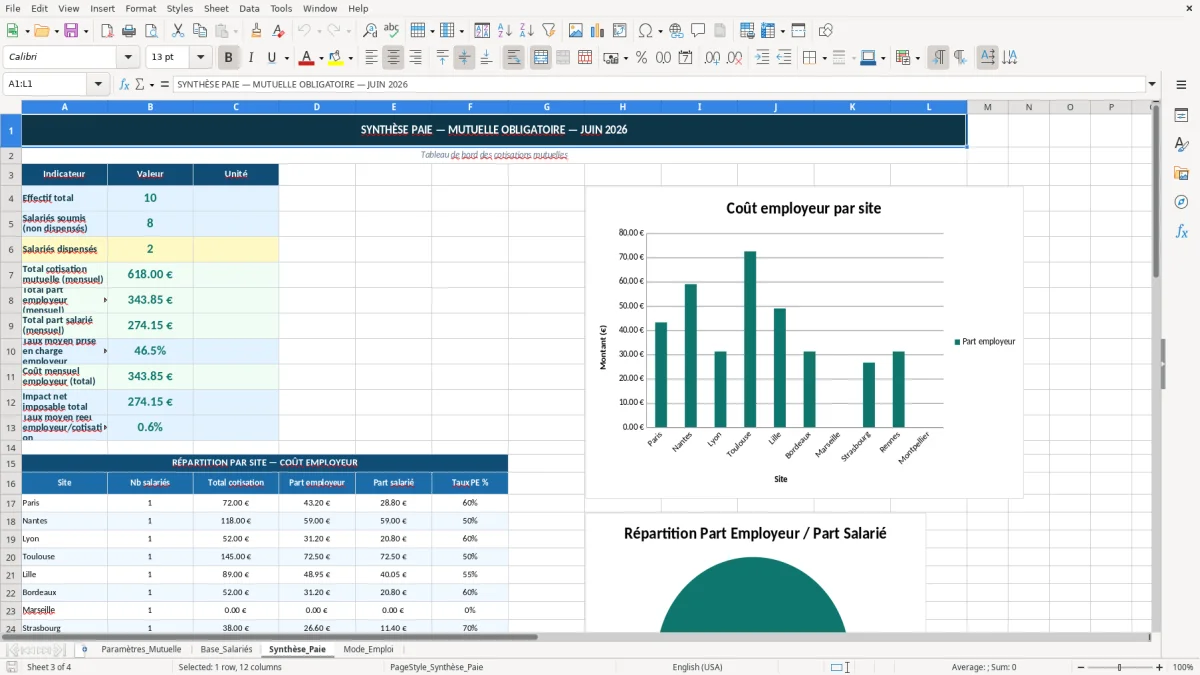Toggle Center Vertically alignment
This screenshot has width=1200, height=675.
(464, 58)
